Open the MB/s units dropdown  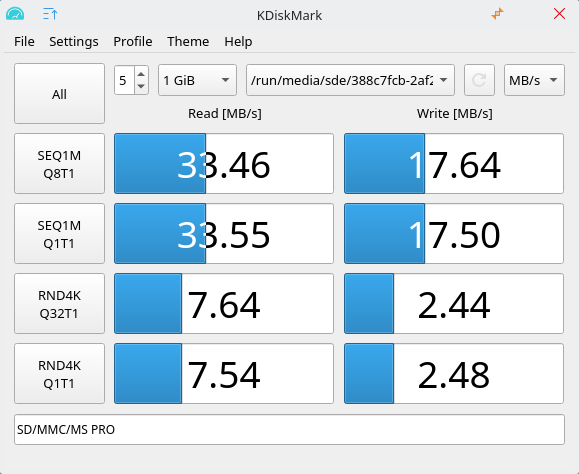[x=534, y=80]
